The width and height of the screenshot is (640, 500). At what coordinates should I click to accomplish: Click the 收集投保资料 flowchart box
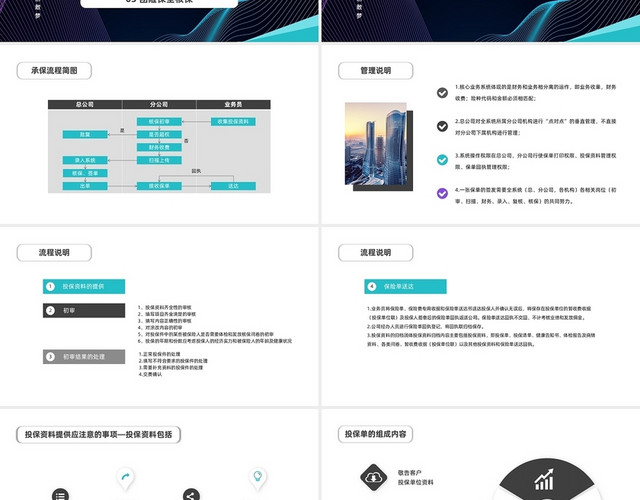[233, 122]
